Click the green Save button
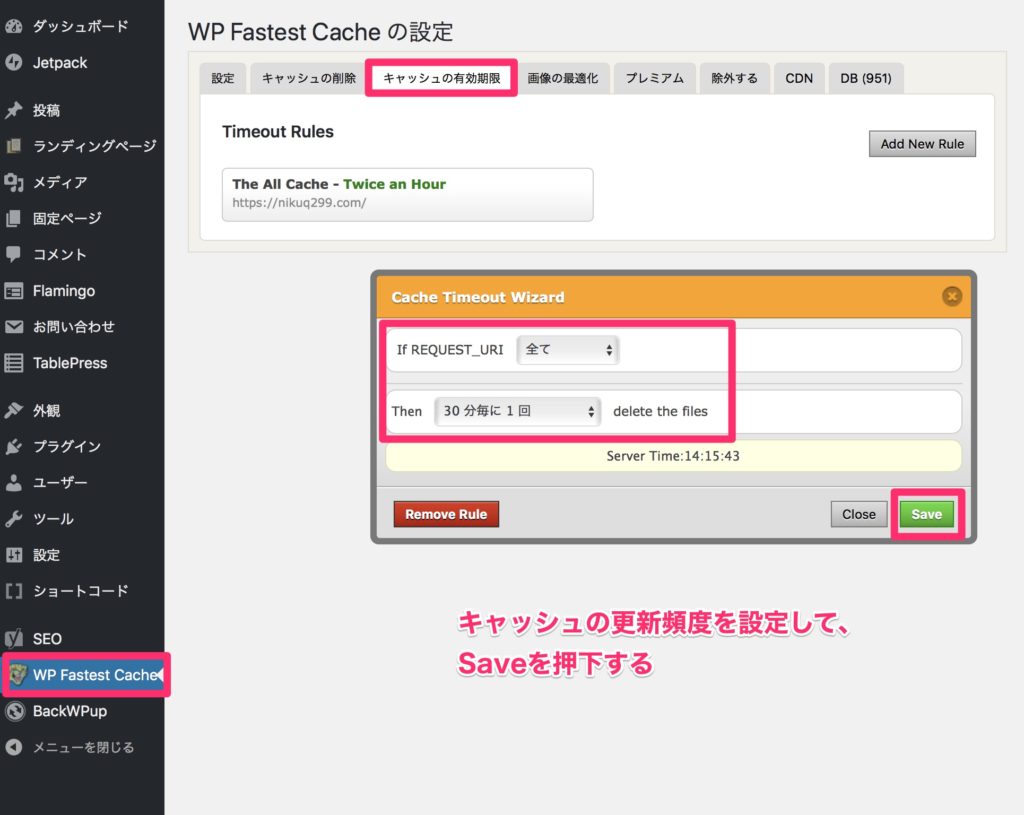Image resolution: width=1024 pixels, height=815 pixels. pos(927,514)
